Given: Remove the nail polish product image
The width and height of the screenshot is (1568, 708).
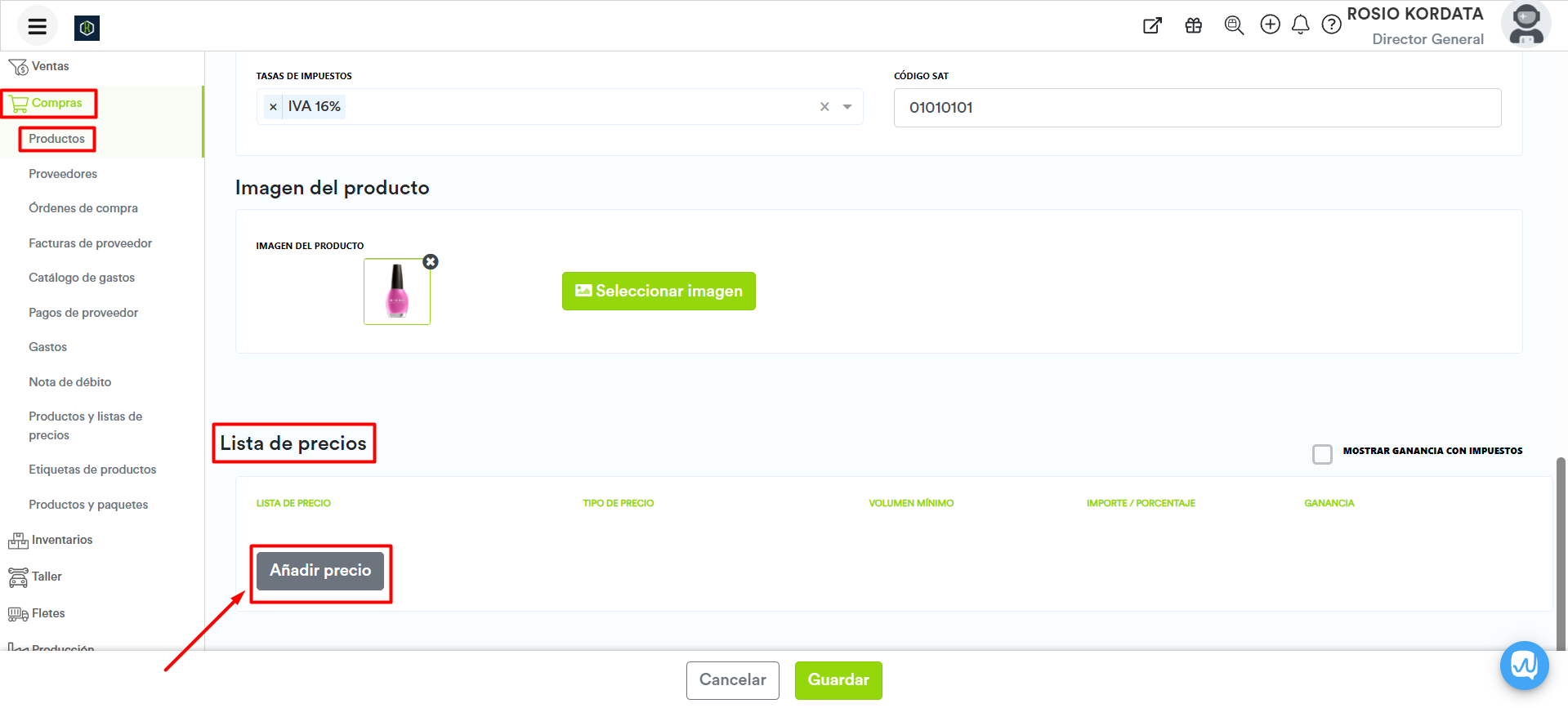Looking at the screenshot, I should 431,261.
